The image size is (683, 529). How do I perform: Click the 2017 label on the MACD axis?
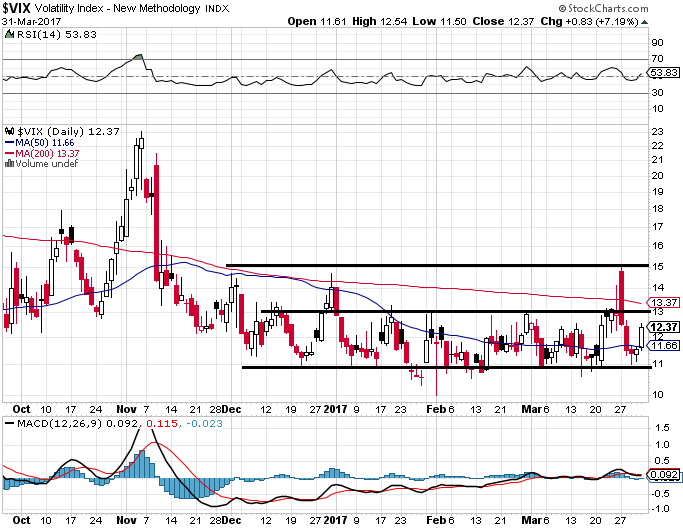click(x=336, y=520)
